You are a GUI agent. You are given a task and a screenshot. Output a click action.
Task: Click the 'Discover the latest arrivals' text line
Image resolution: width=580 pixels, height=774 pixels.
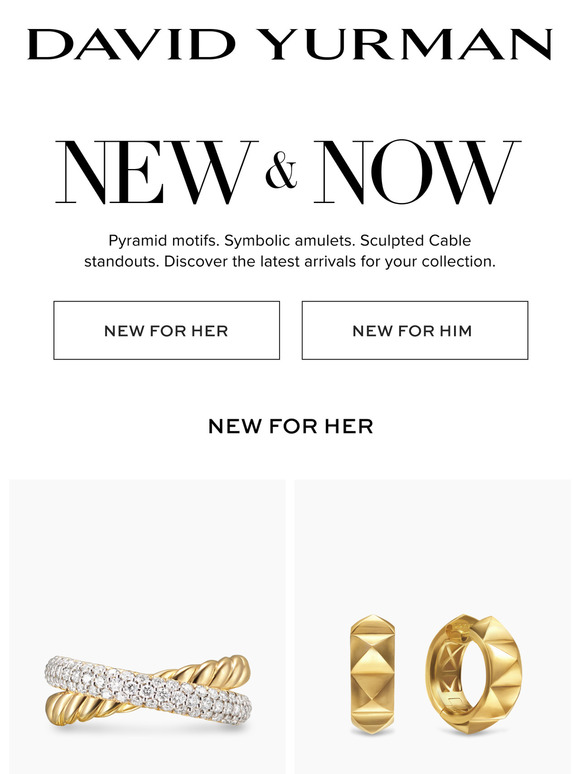coord(289,261)
